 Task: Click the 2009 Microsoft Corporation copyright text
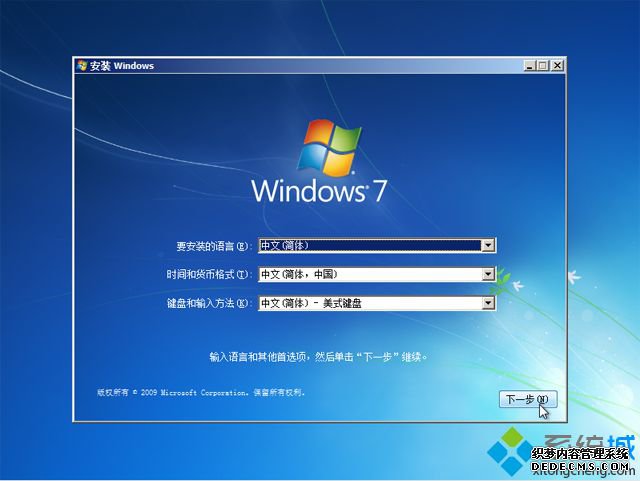click(201, 392)
